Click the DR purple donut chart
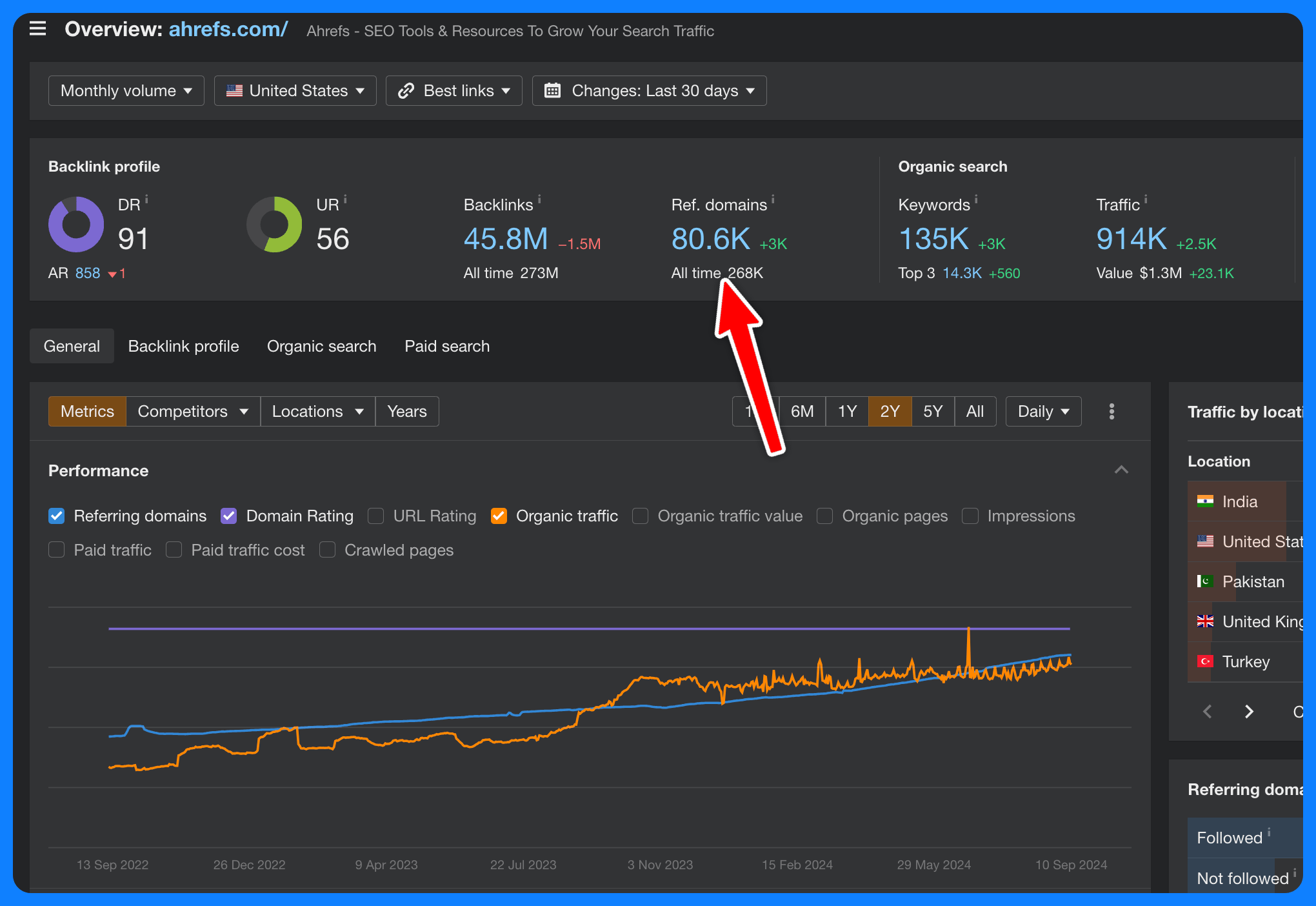1316x906 pixels. pyautogui.click(x=76, y=224)
